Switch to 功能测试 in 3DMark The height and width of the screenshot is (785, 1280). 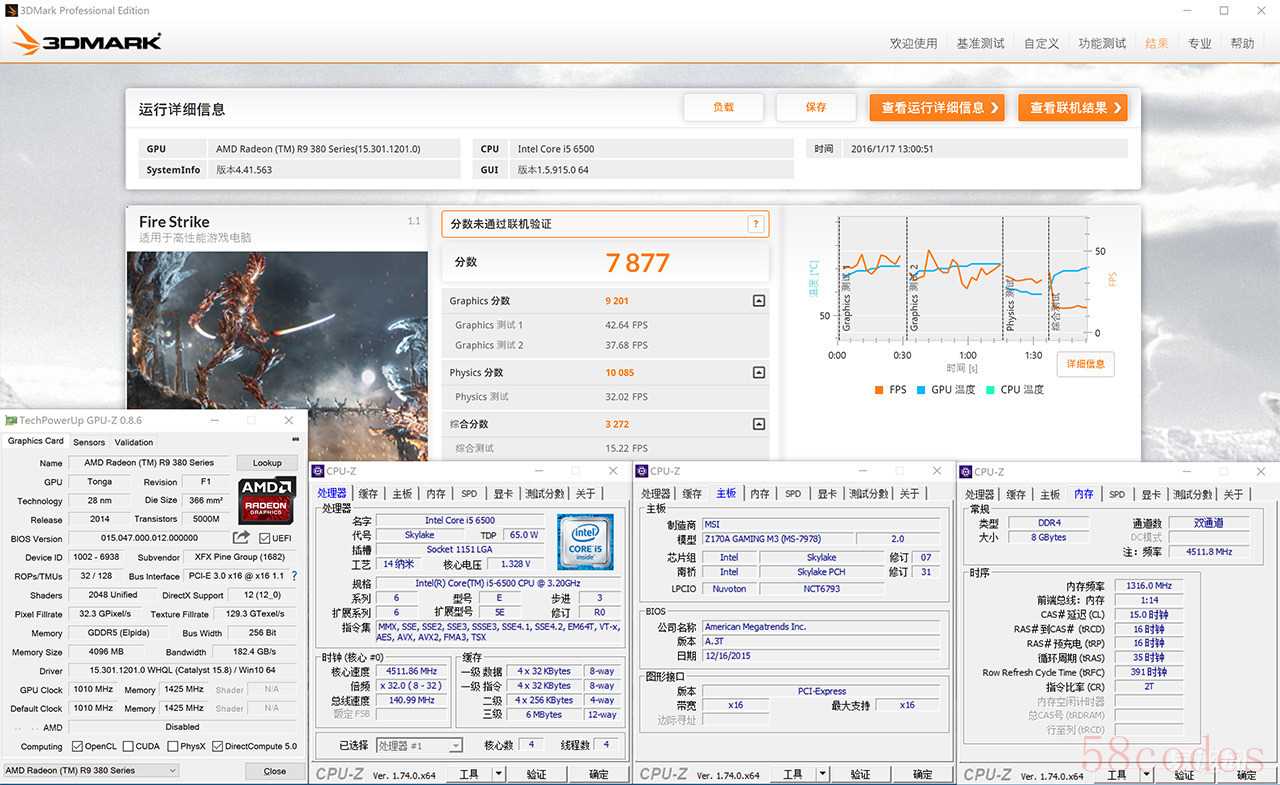(x=1102, y=43)
